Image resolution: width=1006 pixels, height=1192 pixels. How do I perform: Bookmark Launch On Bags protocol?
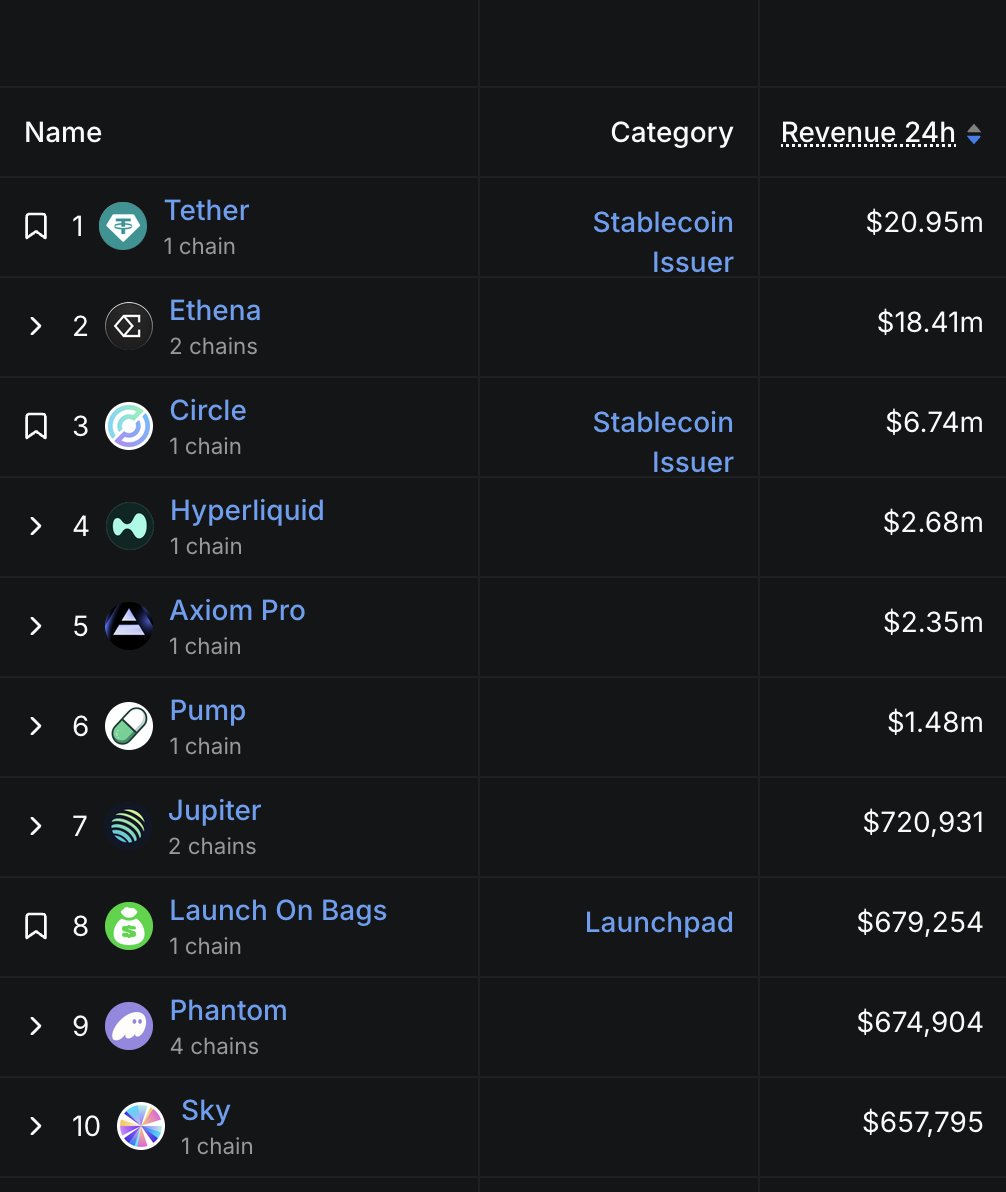coord(36,926)
